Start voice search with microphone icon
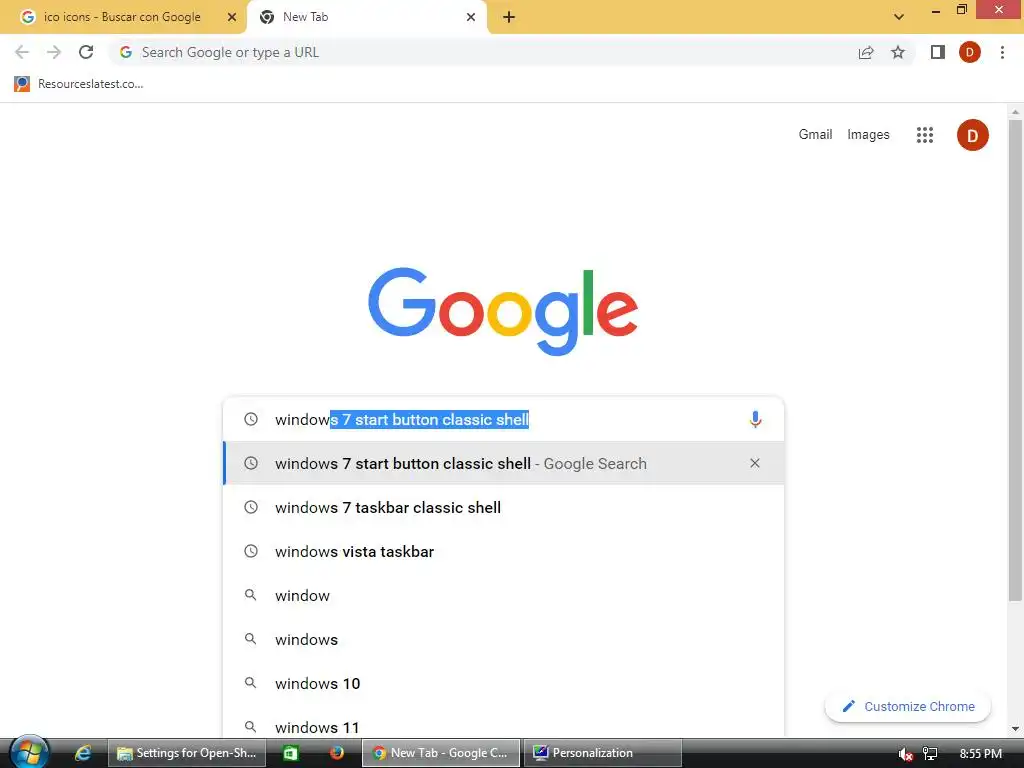 [x=755, y=419]
